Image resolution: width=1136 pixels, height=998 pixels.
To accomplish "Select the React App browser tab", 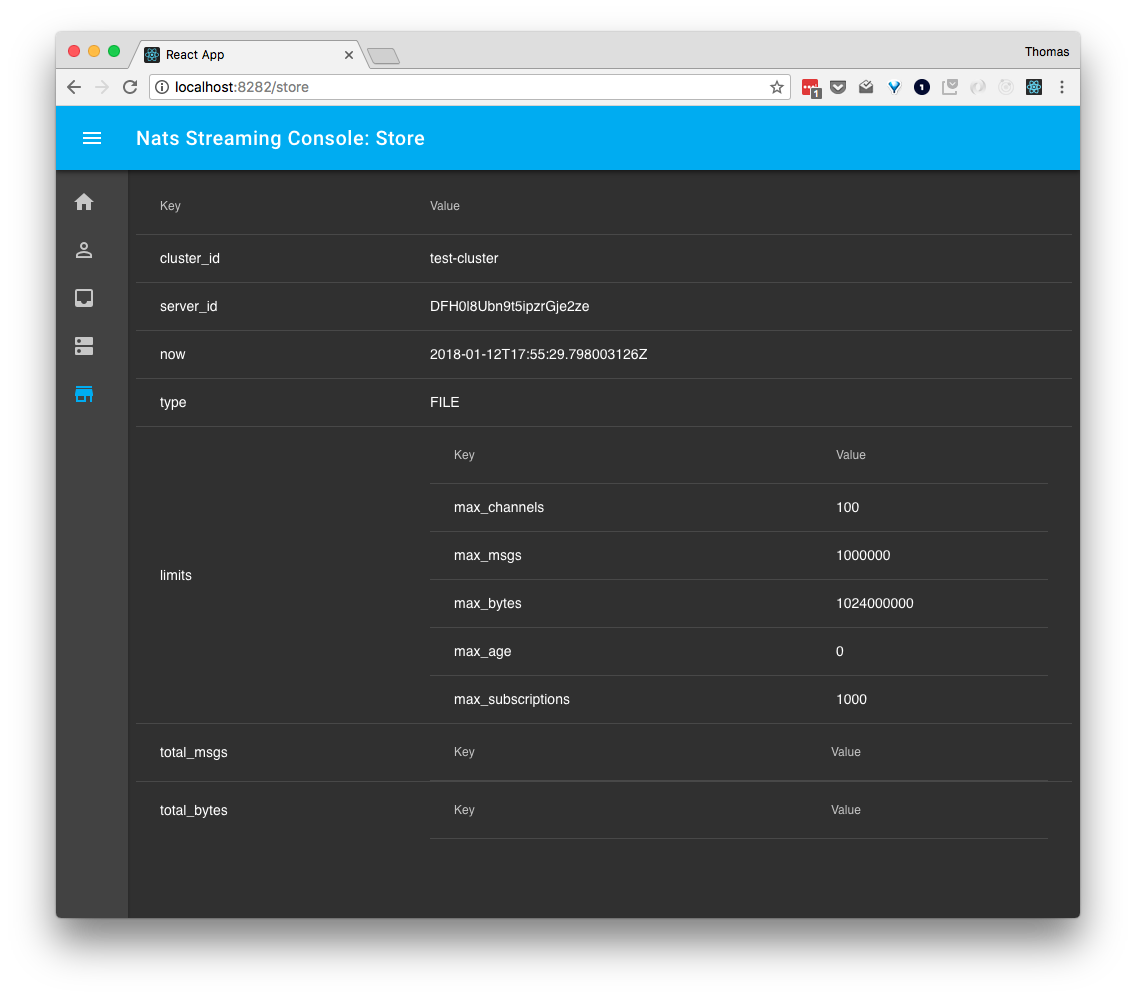I will (250, 55).
